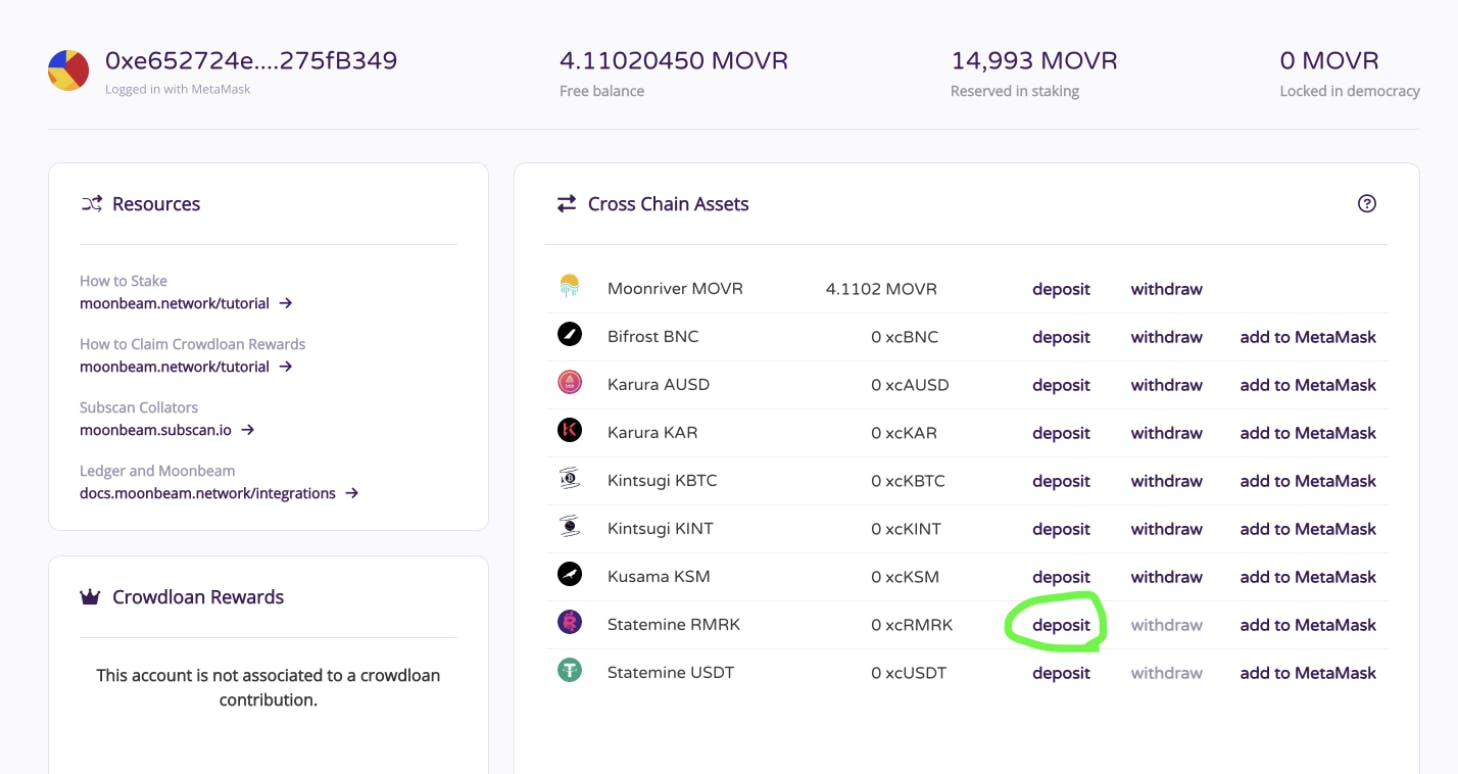
Task: Click the arrow beside docs.moonbeam.network/integrations
Action: click(x=351, y=493)
